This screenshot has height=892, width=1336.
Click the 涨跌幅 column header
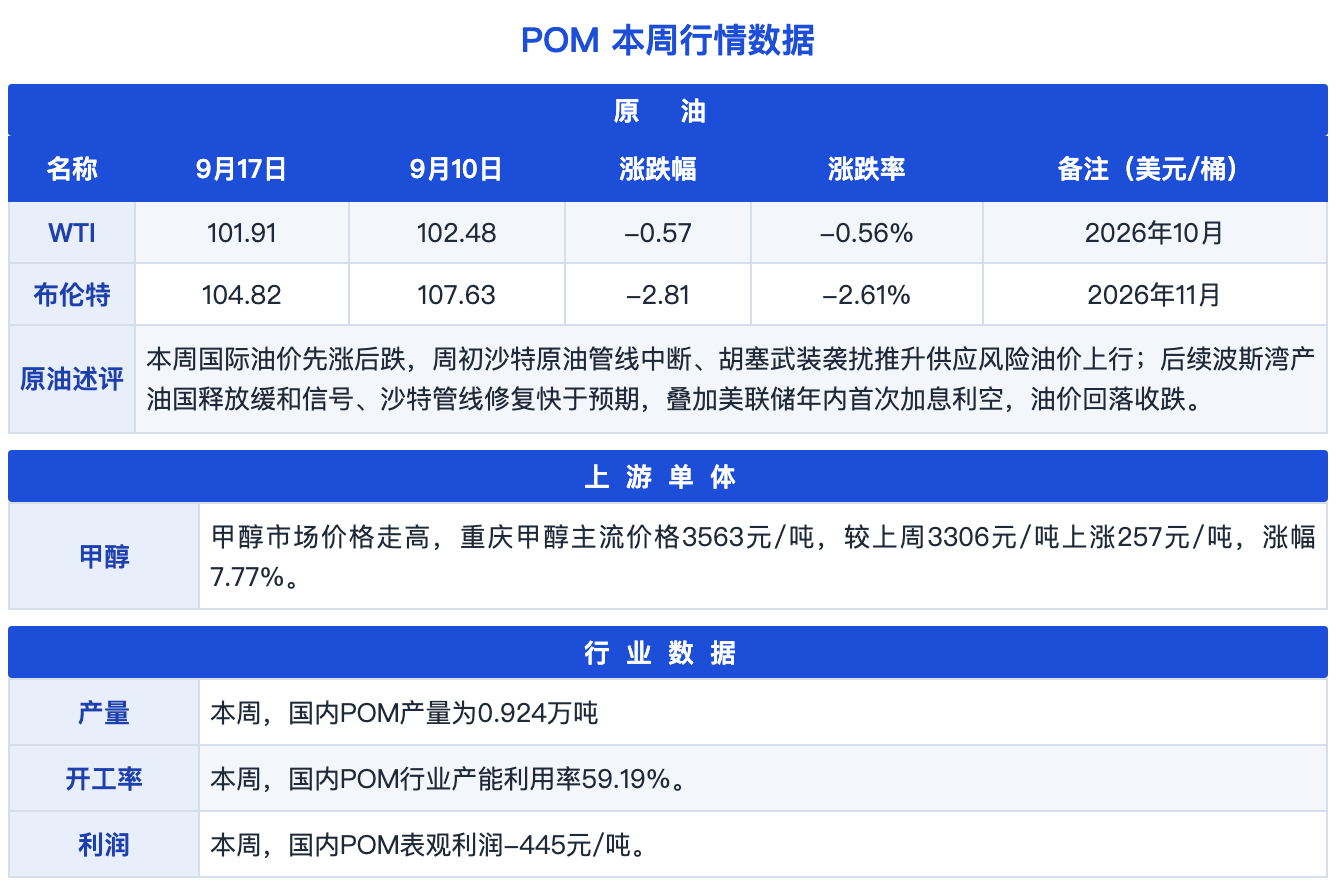[x=657, y=169]
